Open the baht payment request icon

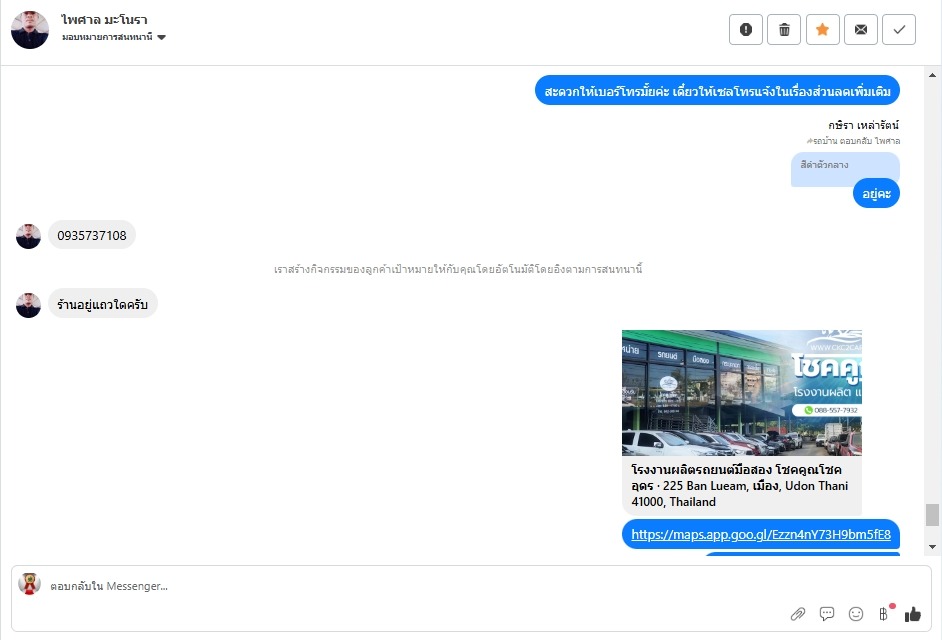point(884,614)
